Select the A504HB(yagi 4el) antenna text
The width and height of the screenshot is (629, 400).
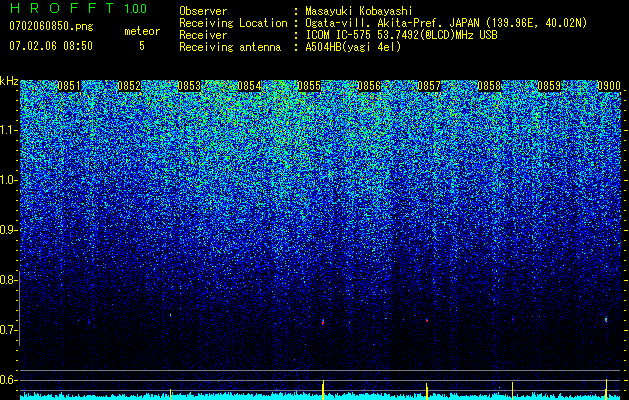click(x=353, y=47)
